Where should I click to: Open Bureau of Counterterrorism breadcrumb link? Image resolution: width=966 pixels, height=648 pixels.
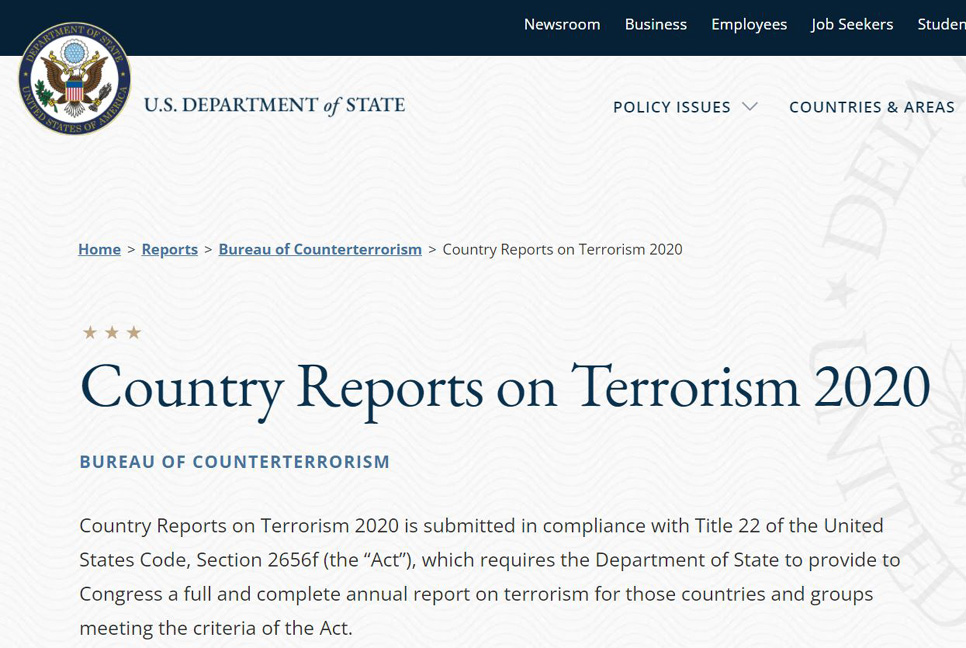click(320, 249)
